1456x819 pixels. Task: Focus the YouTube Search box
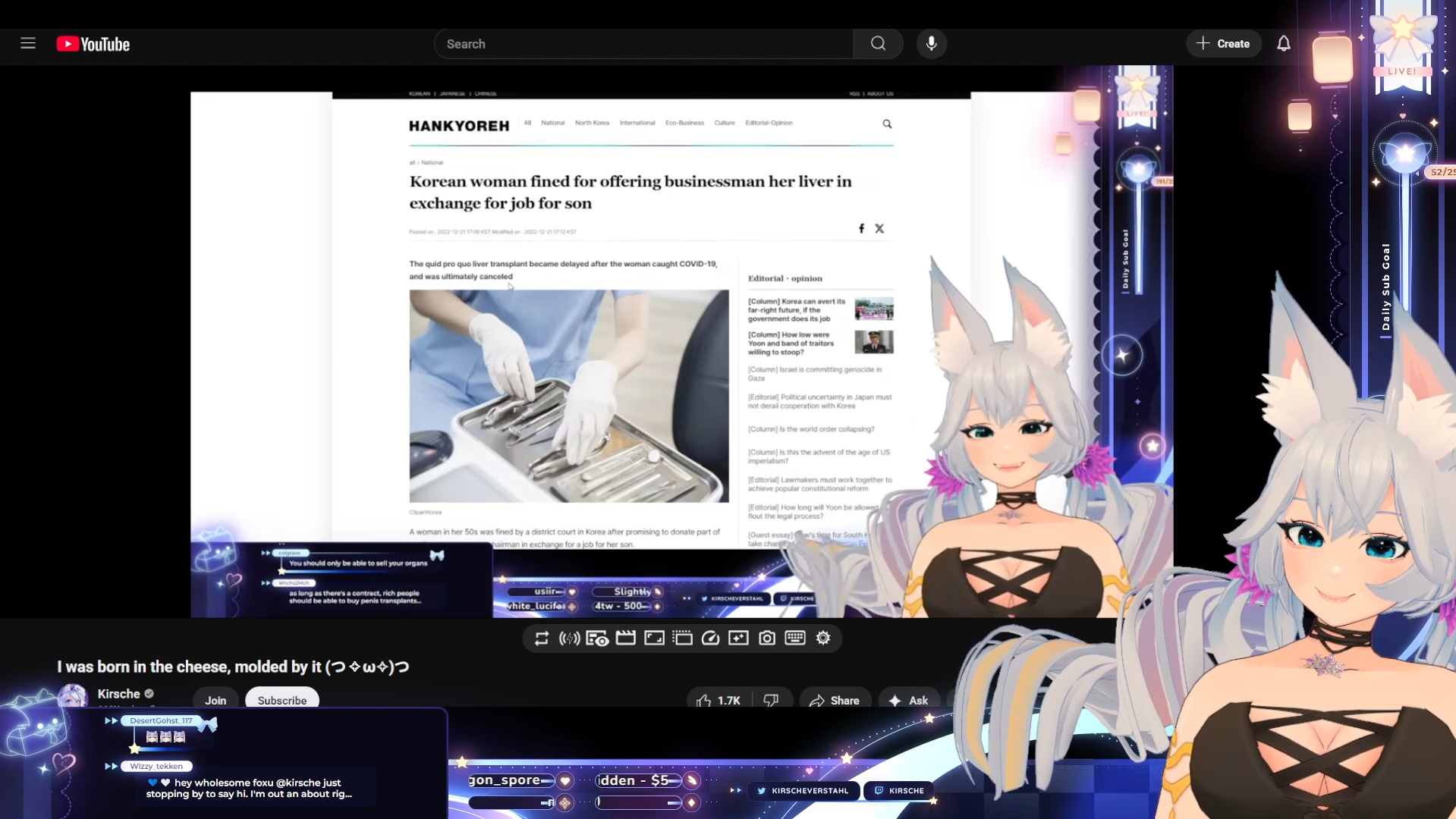tap(643, 44)
